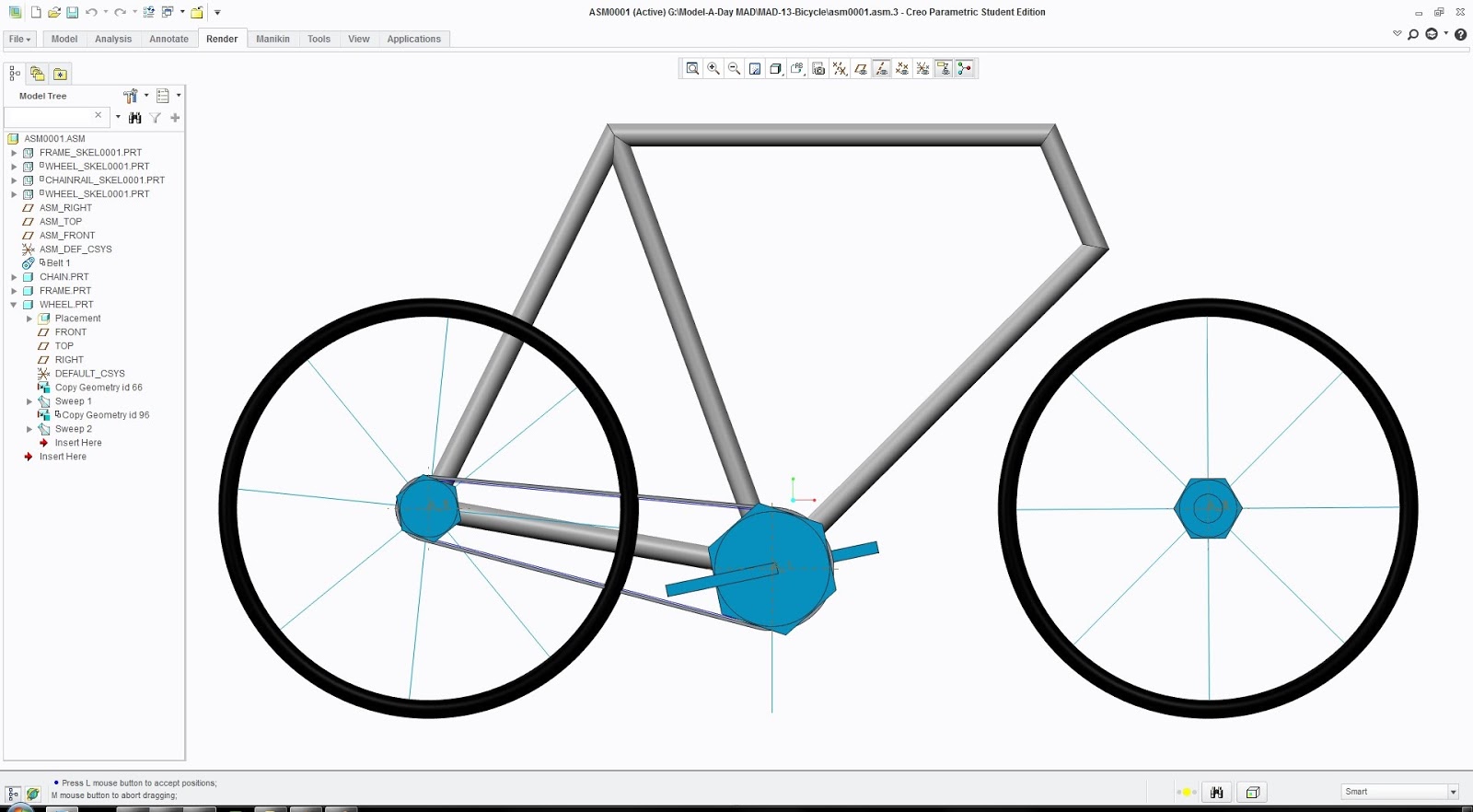Click the Zoom In magnifier icon
The image size is (1473, 812).
(713, 68)
